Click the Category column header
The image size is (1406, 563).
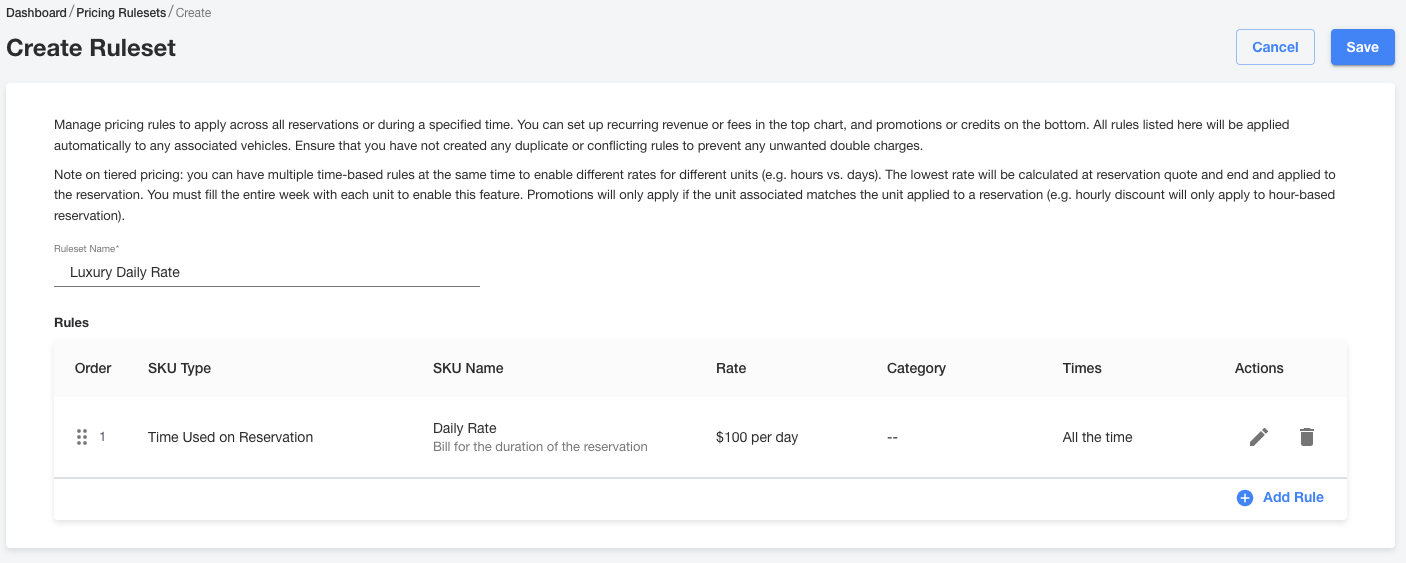point(916,368)
